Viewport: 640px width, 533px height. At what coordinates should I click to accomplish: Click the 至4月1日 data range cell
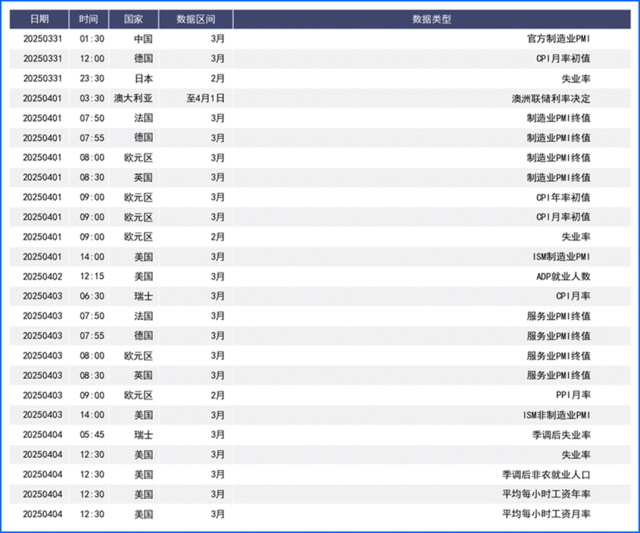[x=206, y=98]
